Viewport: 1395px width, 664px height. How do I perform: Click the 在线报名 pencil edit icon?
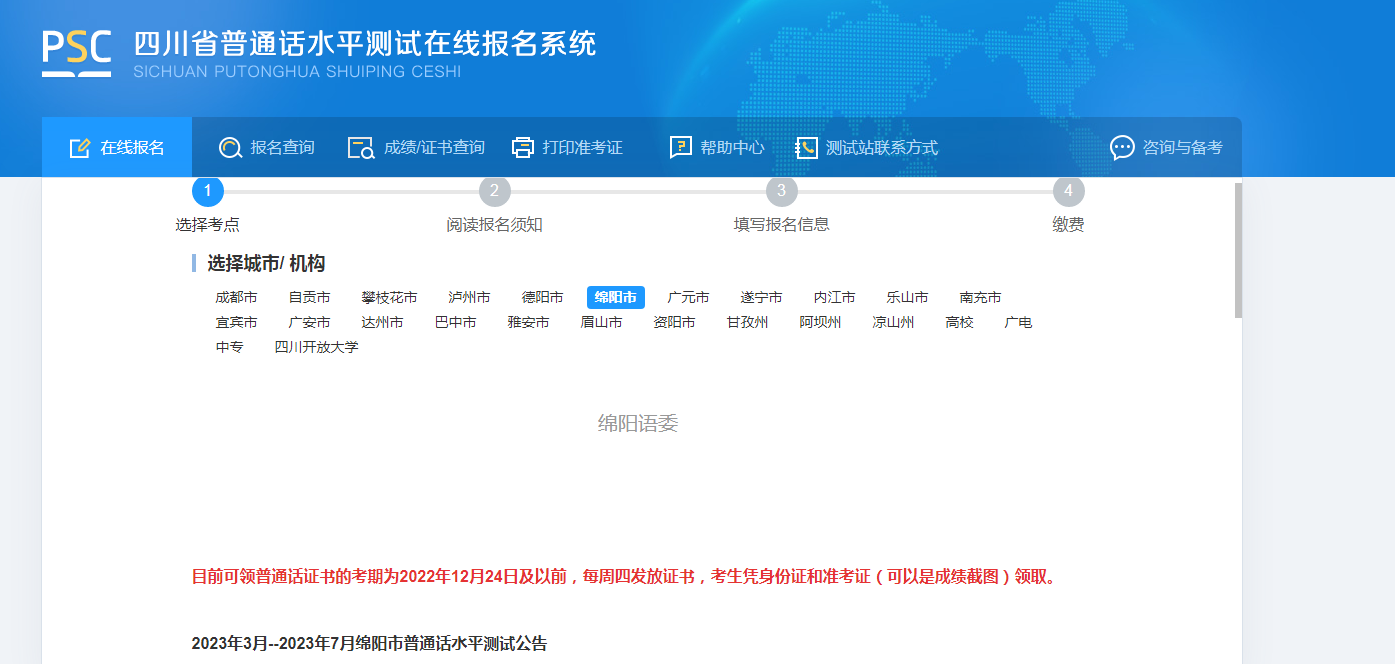pos(80,148)
